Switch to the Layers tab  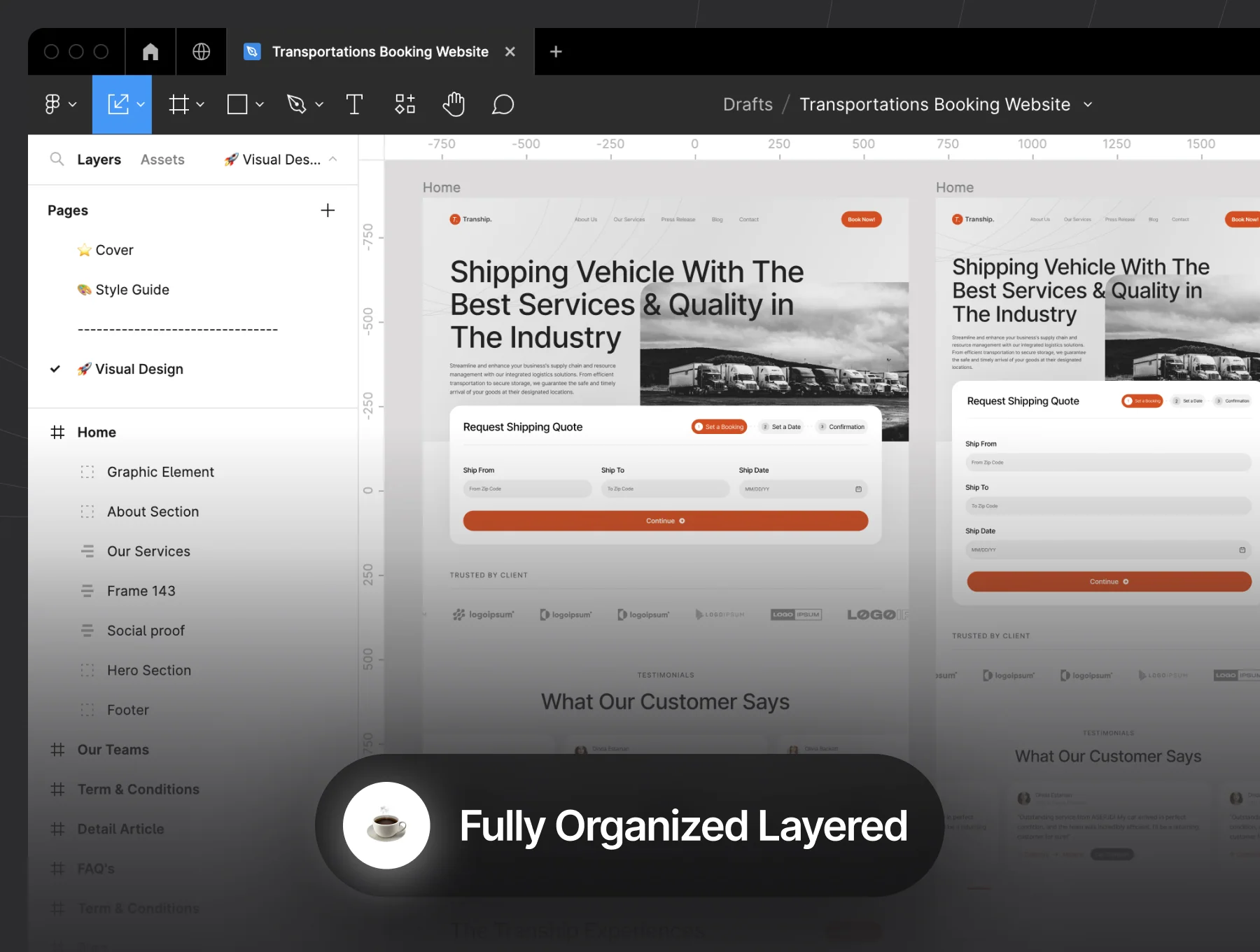[99, 160]
